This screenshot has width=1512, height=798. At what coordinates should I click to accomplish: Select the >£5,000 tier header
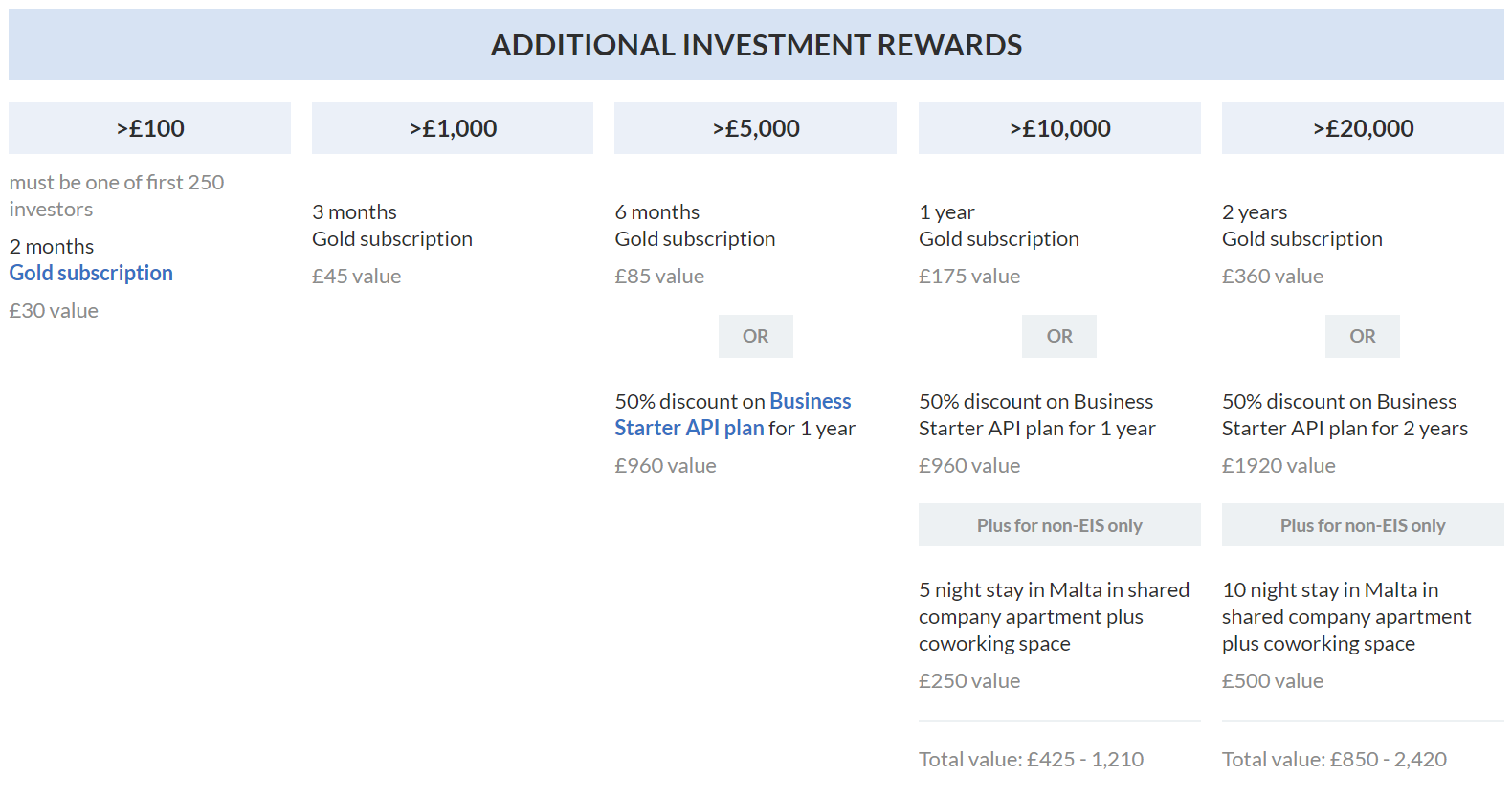pos(755,128)
